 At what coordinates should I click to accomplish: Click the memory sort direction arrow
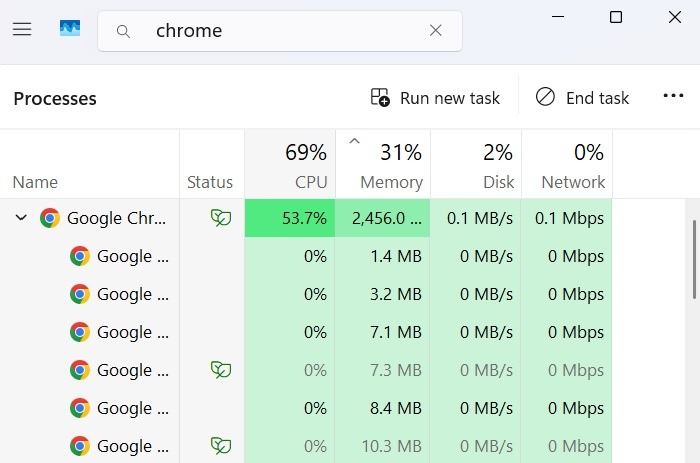click(354, 141)
